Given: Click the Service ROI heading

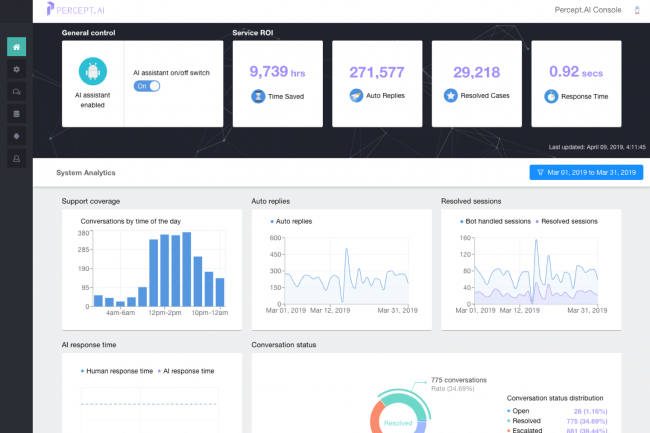Looking at the screenshot, I should tap(252, 33).
